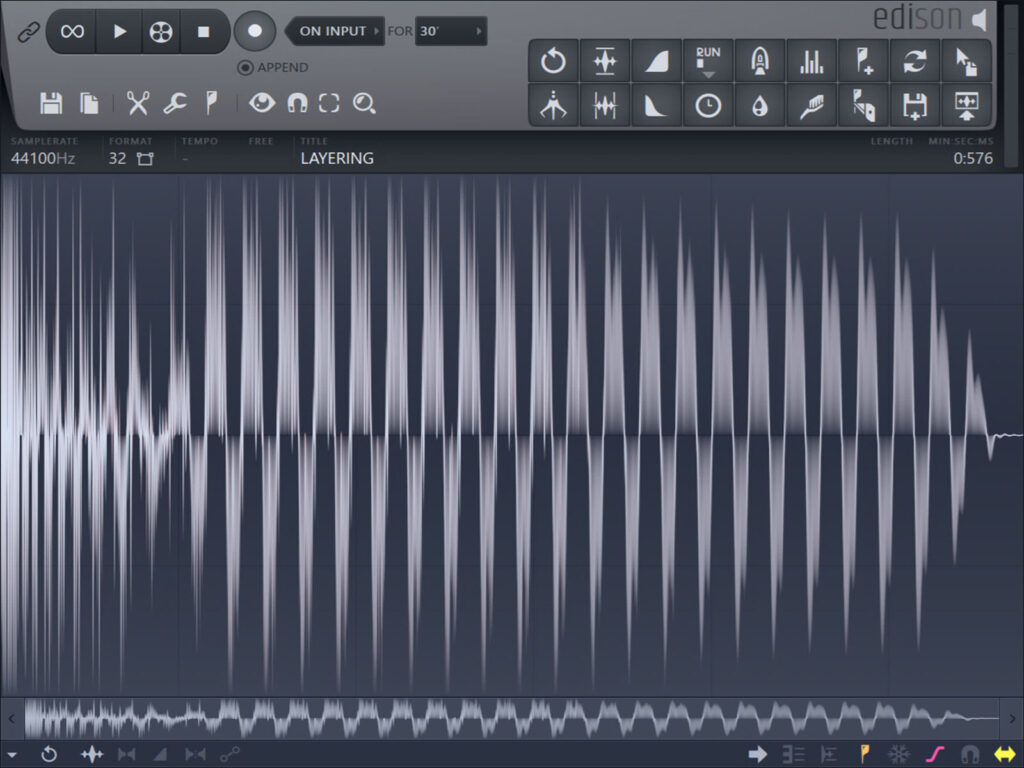Click the sample format value 32
This screenshot has width=1024, height=768.
pos(118,159)
